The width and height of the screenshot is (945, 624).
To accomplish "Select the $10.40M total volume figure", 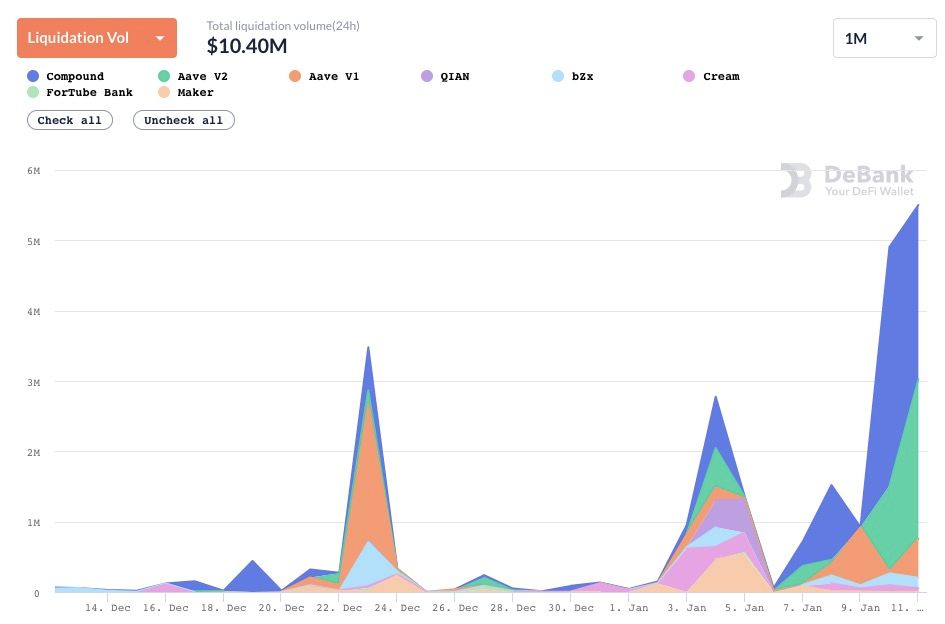I will (246, 46).
